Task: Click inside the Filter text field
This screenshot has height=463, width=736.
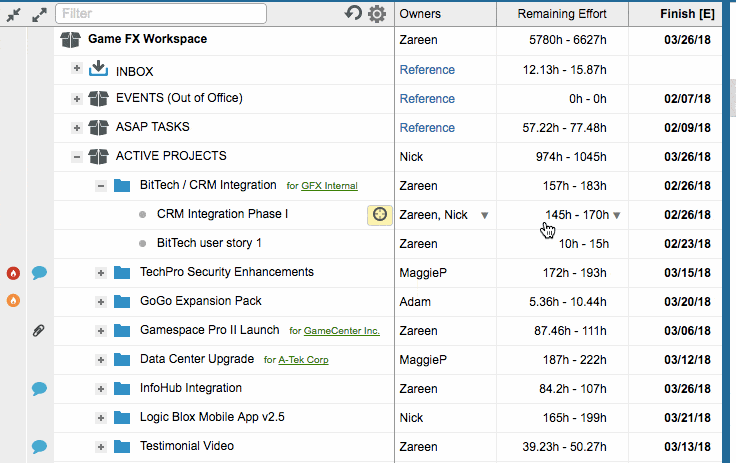Action: point(161,14)
